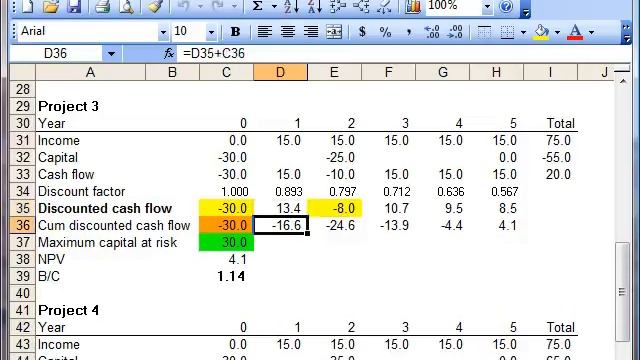Viewport: 640px width, 360px height.
Task: Select orange cell -30.0 in row 36
Action: [x=226, y=225]
